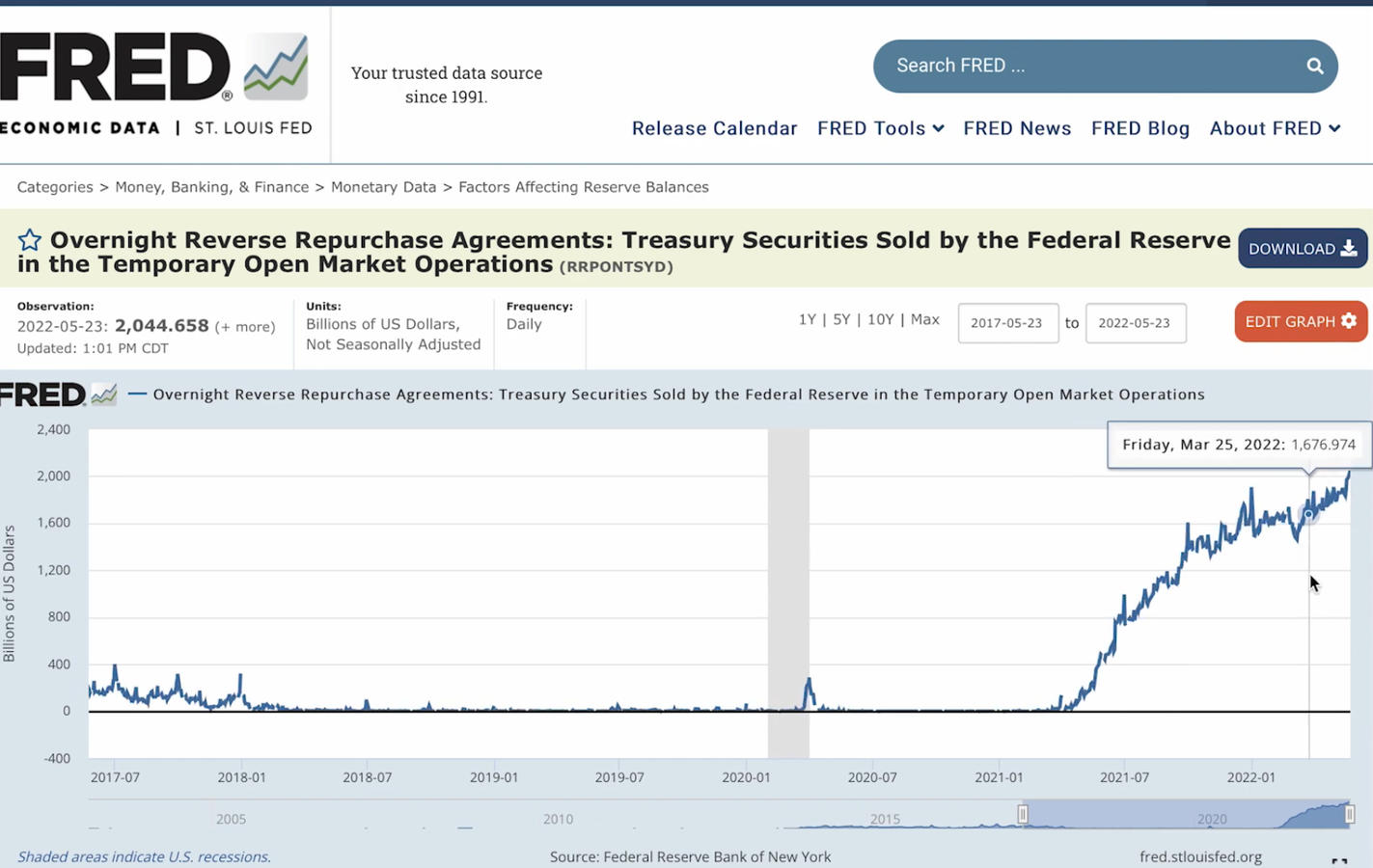The width and height of the screenshot is (1373, 868).
Task: Click the 2020-01 x-axis label
Action: click(746, 777)
